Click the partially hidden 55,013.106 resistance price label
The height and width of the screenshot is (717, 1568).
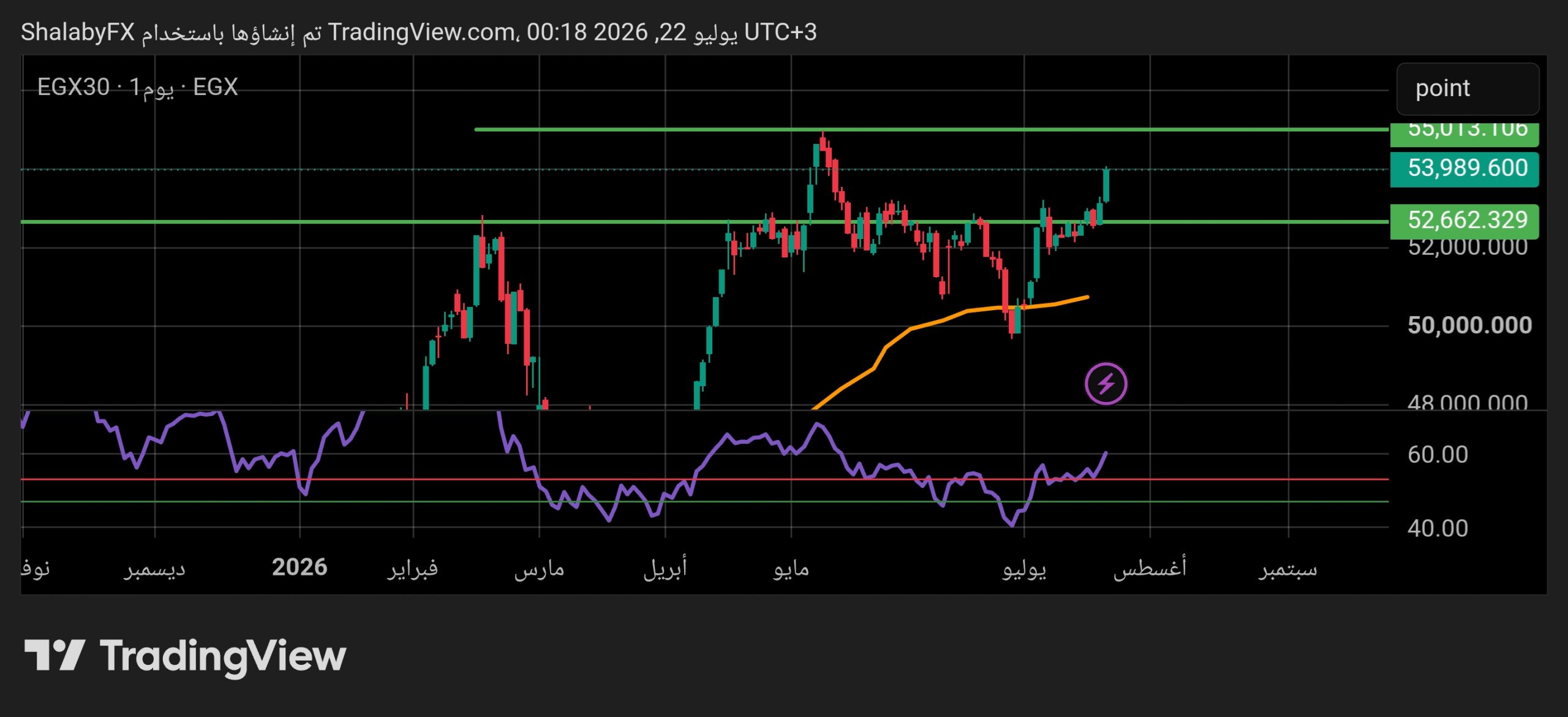[x=1464, y=132]
